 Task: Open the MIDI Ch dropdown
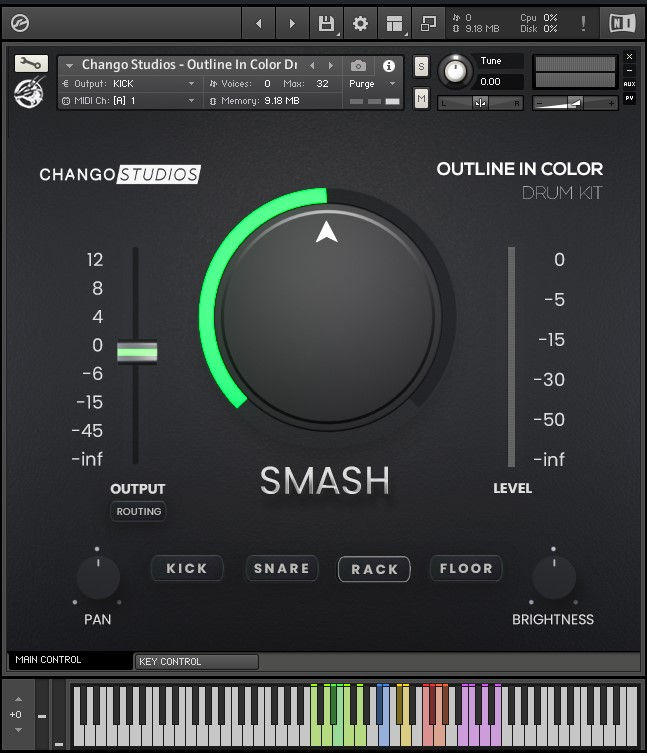coord(129,101)
